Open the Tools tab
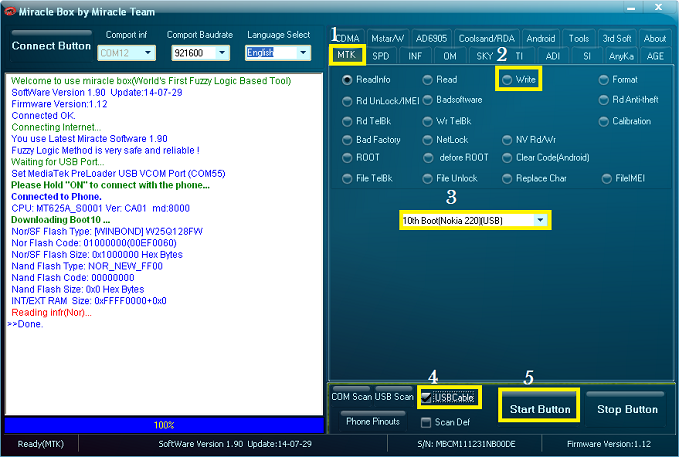 pyautogui.click(x=579, y=39)
